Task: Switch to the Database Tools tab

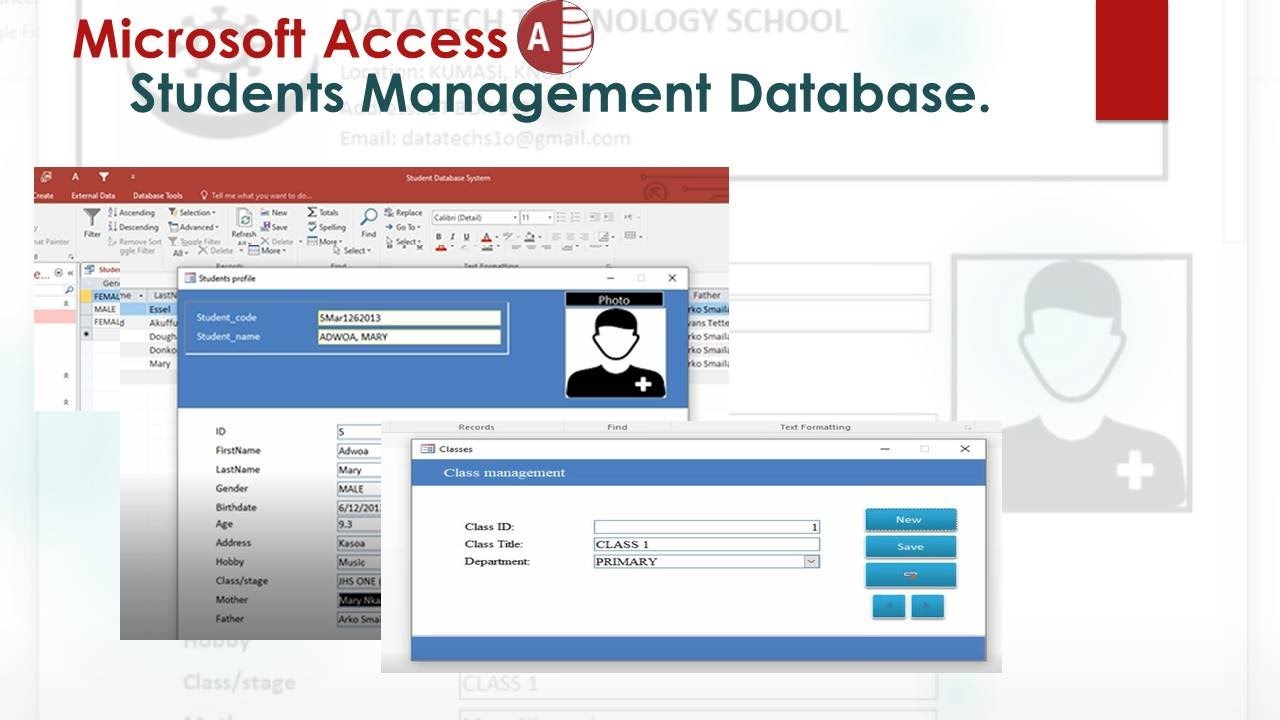Action: pos(158,196)
